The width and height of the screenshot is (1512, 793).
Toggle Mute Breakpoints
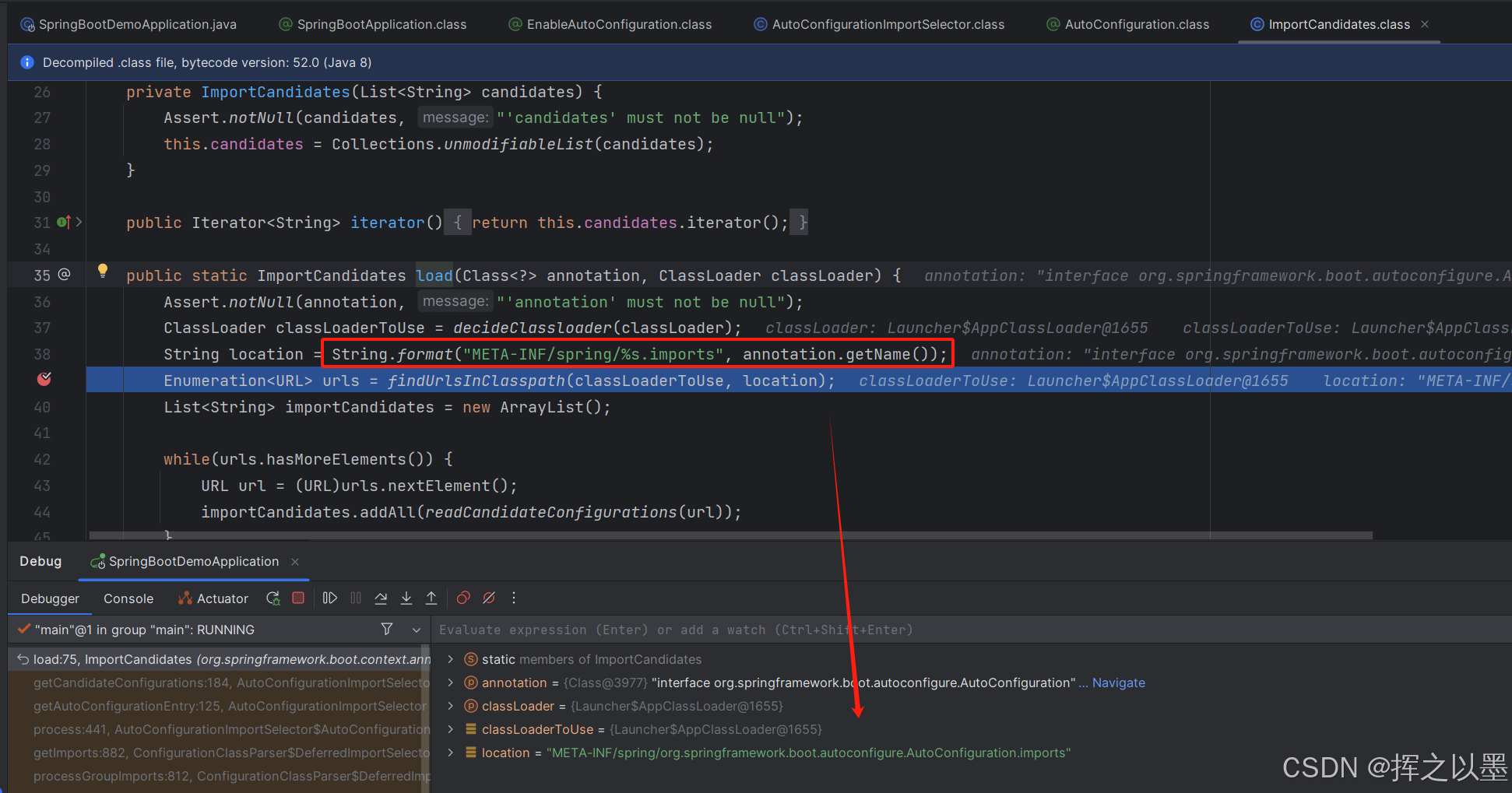(489, 598)
